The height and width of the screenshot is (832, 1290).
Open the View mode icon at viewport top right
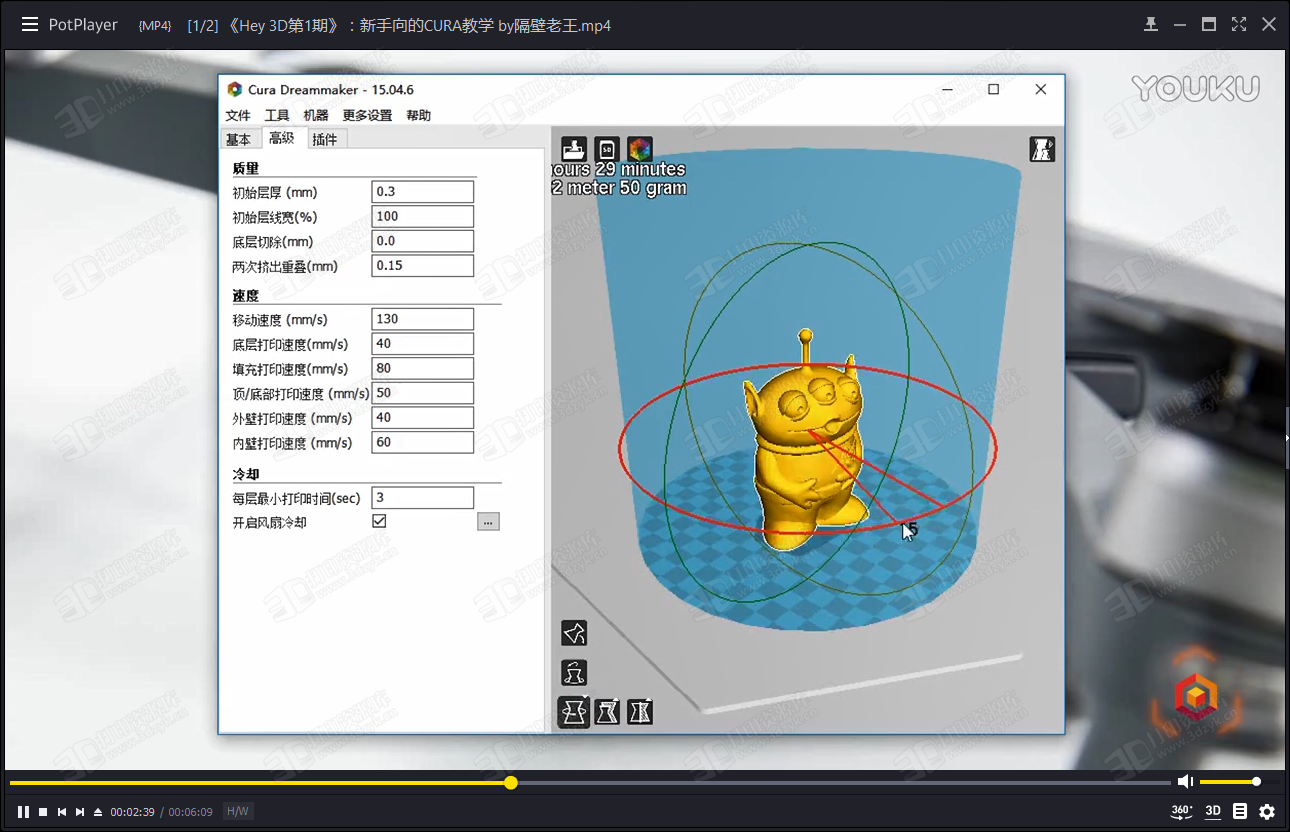[1043, 149]
